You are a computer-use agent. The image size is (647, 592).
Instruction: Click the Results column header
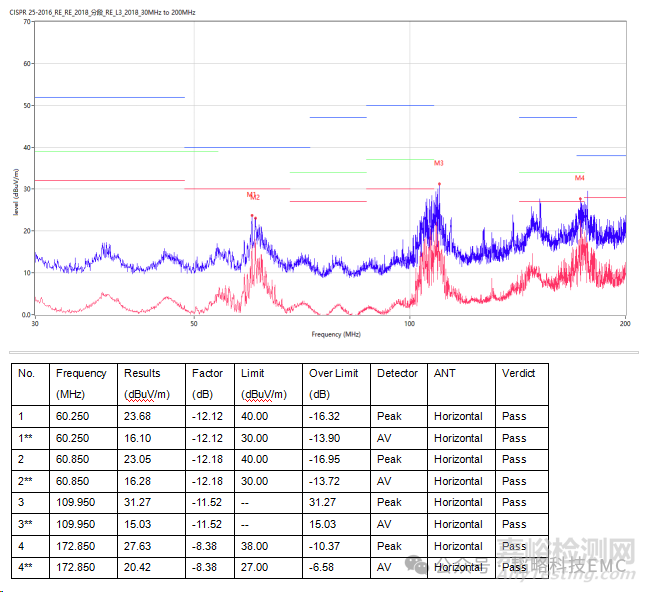(143, 373)
